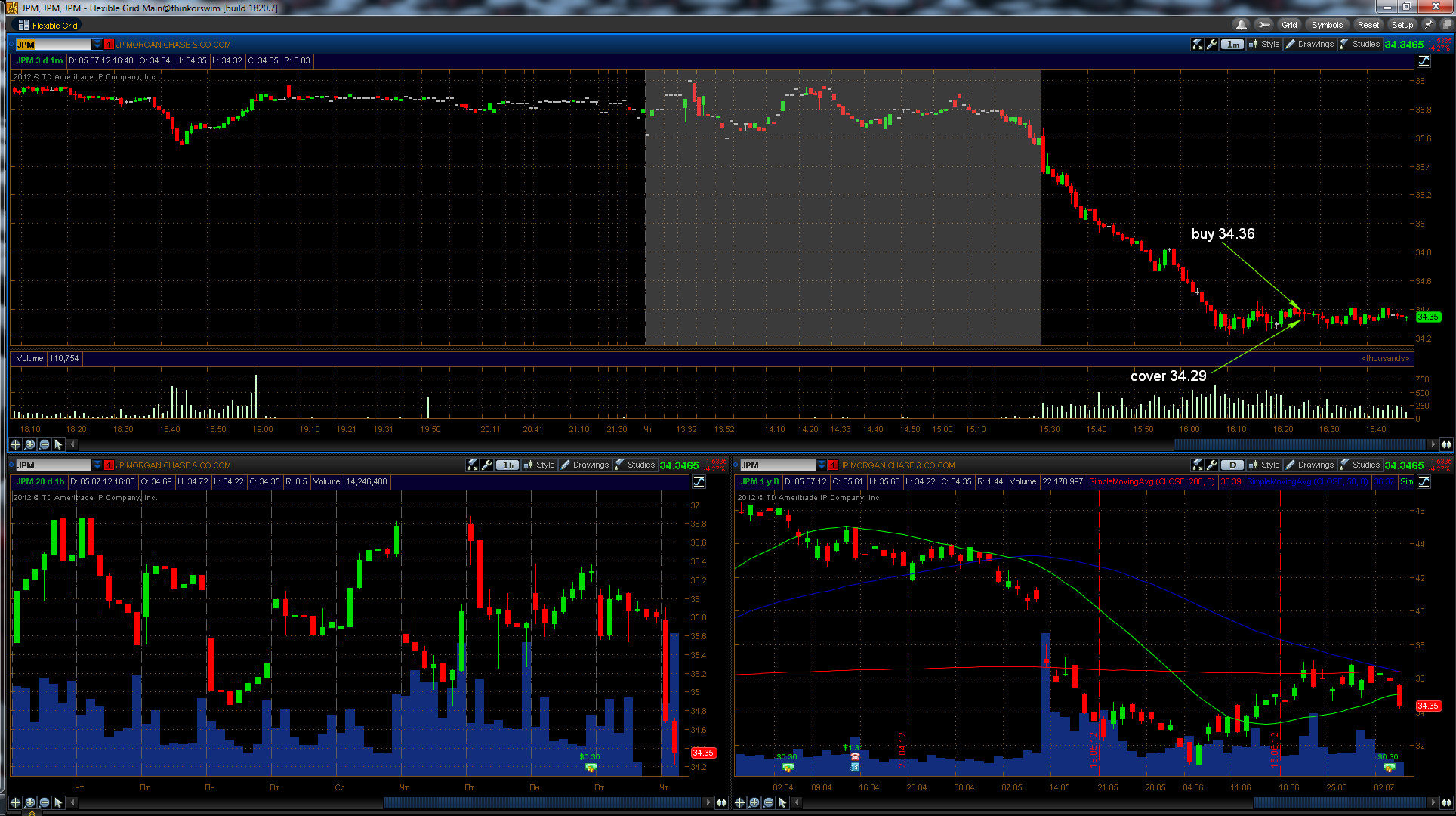Open 1h timeframe selector bottom-left chart
The height and width of the screenshot is (816, 1456).
[507, 465]
